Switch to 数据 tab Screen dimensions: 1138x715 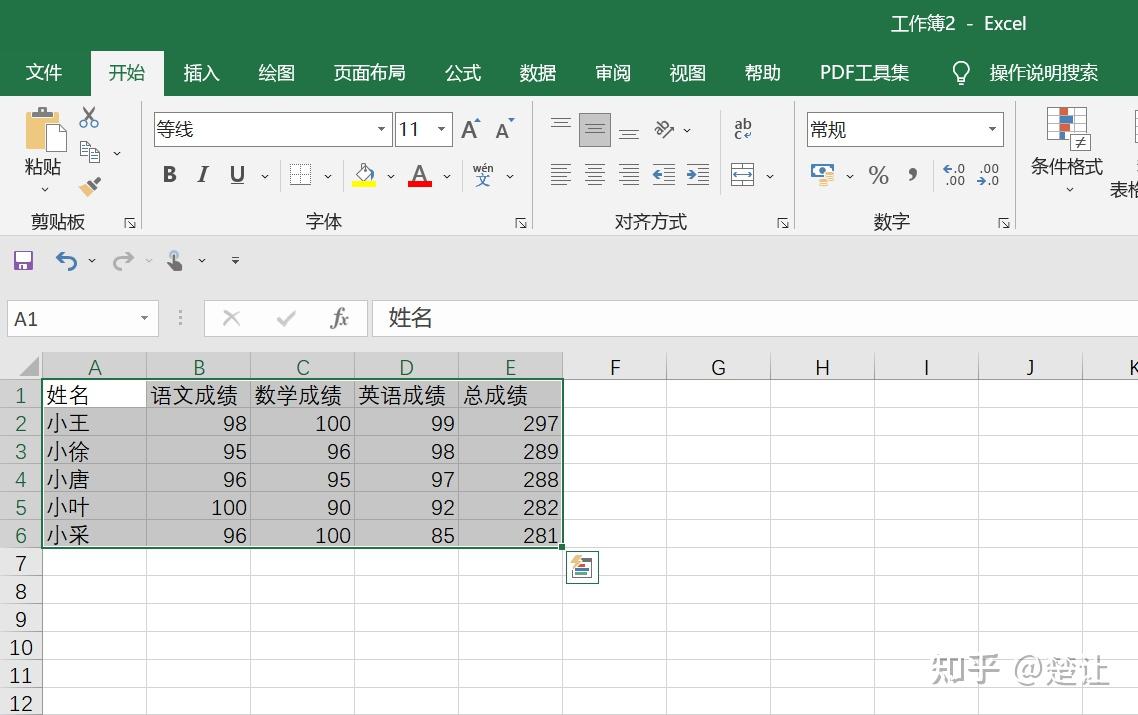[538, 73]
